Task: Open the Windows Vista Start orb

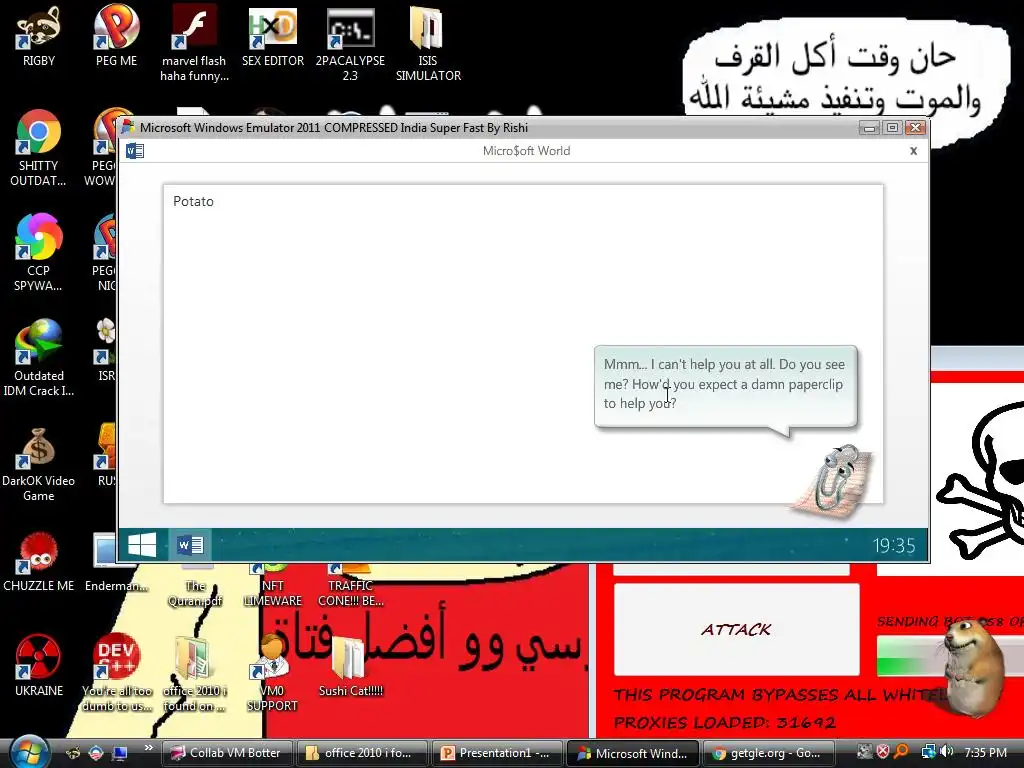Action: pos(29,752)
